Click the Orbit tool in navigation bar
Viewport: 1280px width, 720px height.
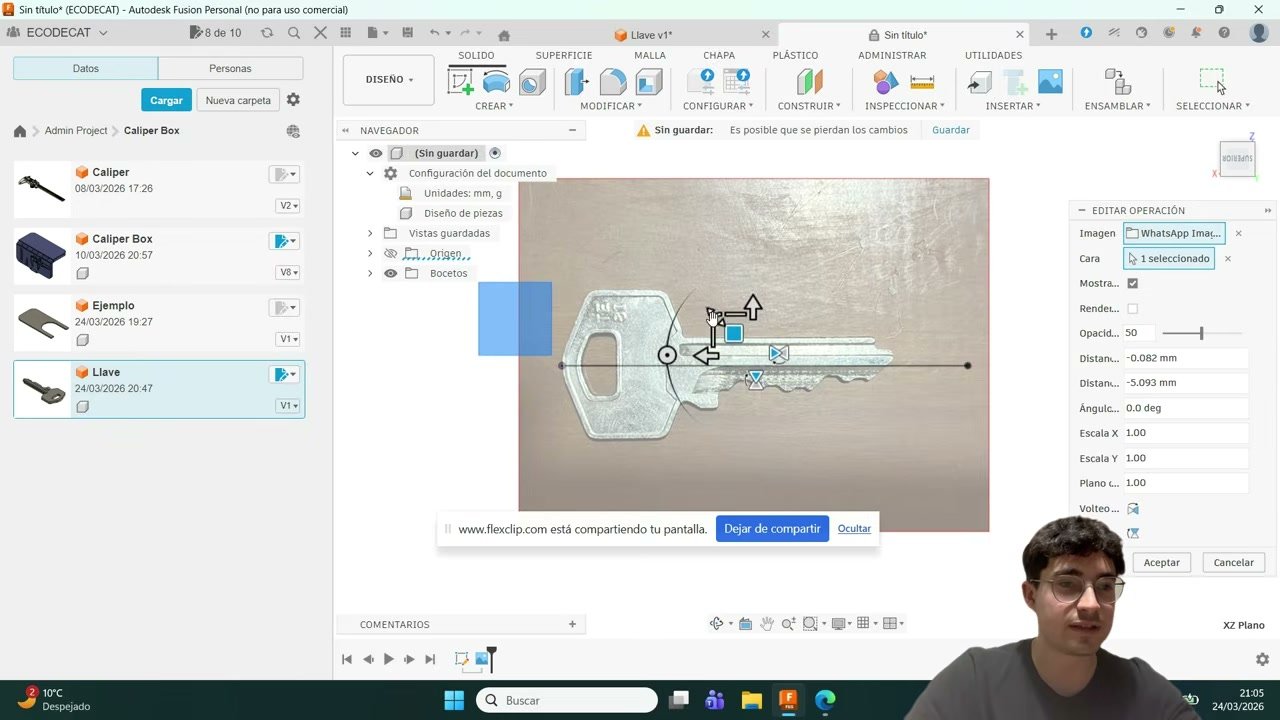tap(717, 624)
